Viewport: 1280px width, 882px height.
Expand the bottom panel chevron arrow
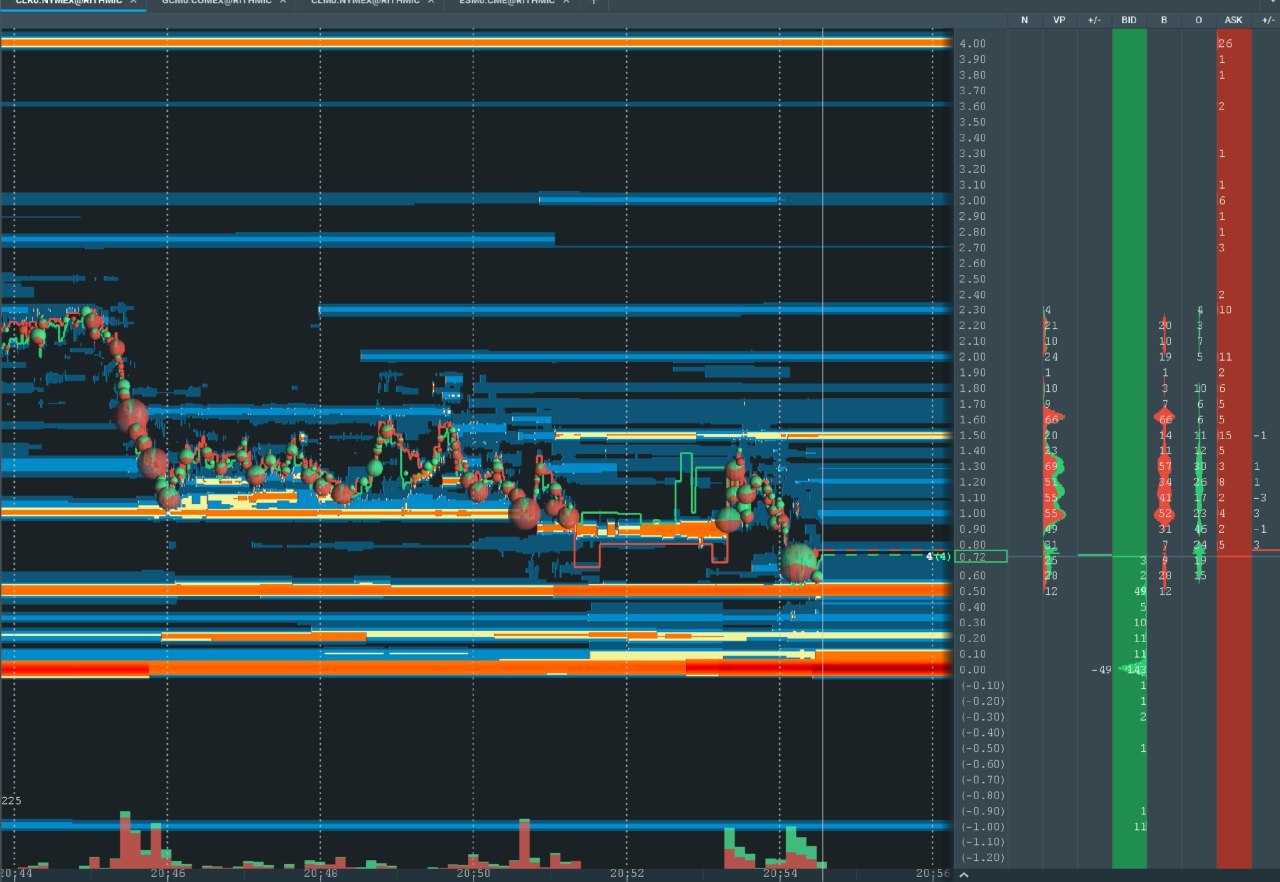pyautogui.click(x=963, y=875)
